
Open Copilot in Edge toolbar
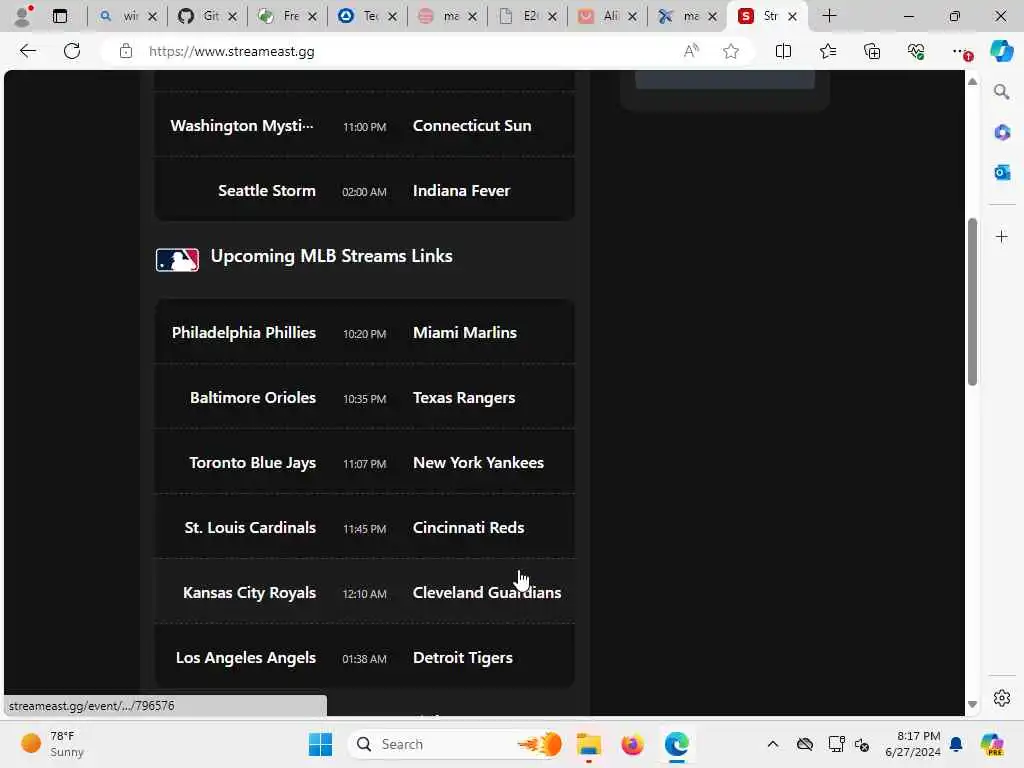tap(1001, 51)
